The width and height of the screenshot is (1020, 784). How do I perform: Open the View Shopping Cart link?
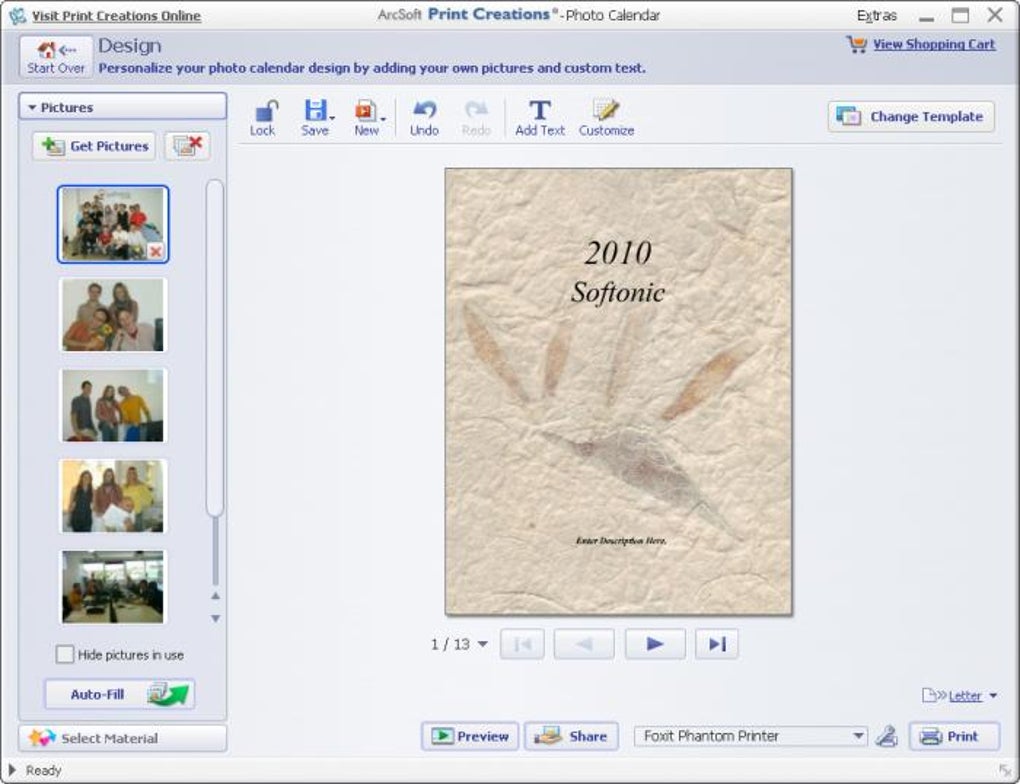(933, 44)
